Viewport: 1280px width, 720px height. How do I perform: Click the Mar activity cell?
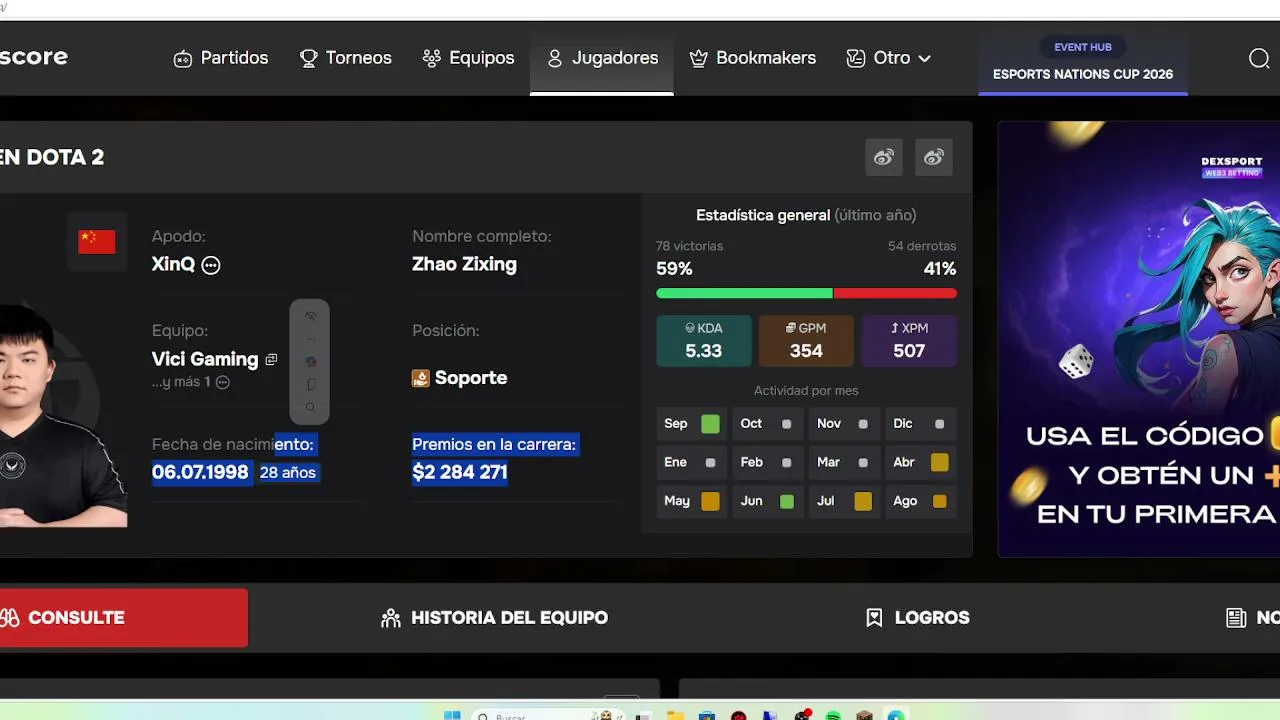click(x=844, y=462)
